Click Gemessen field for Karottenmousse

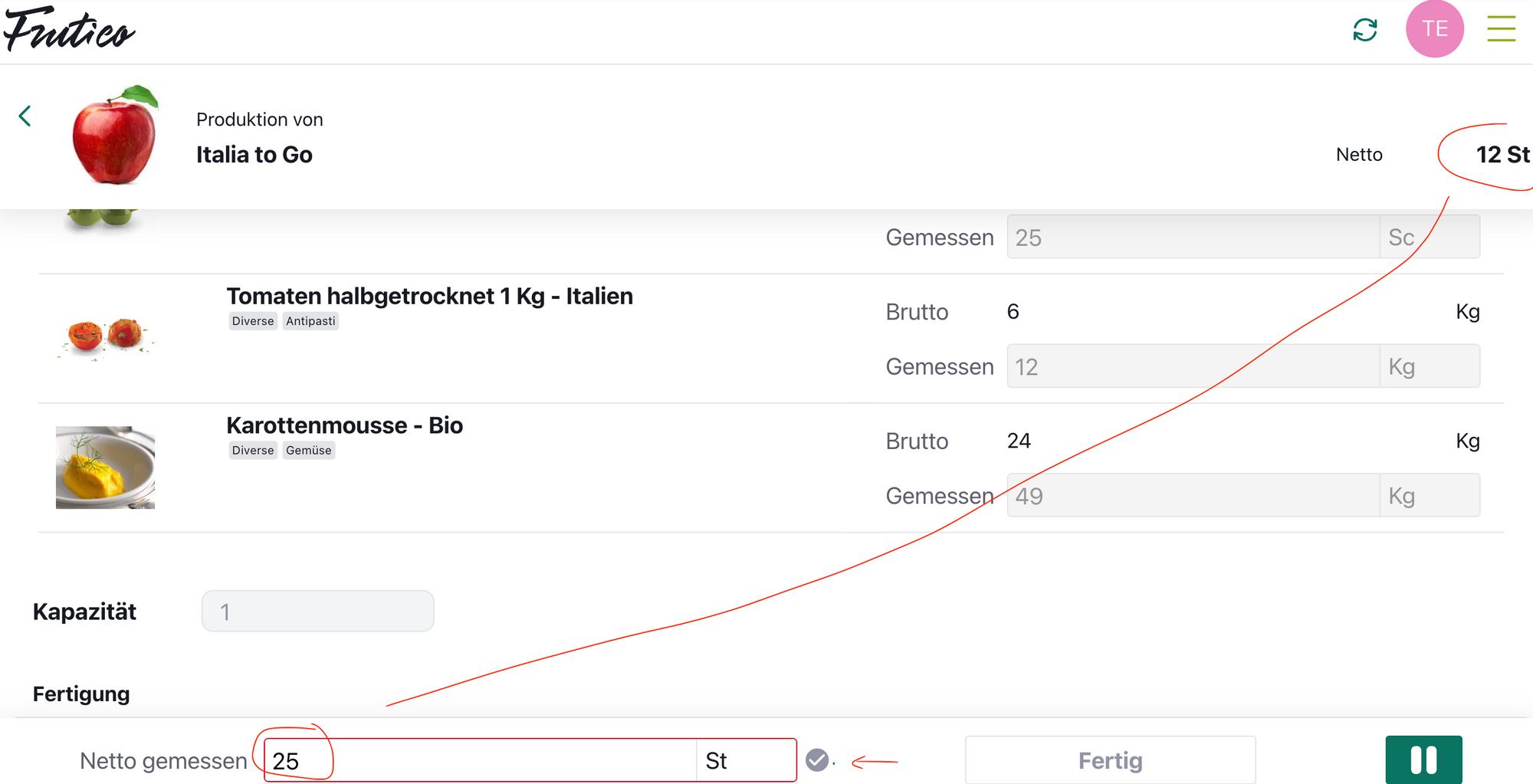click(x=1192, y=496)
